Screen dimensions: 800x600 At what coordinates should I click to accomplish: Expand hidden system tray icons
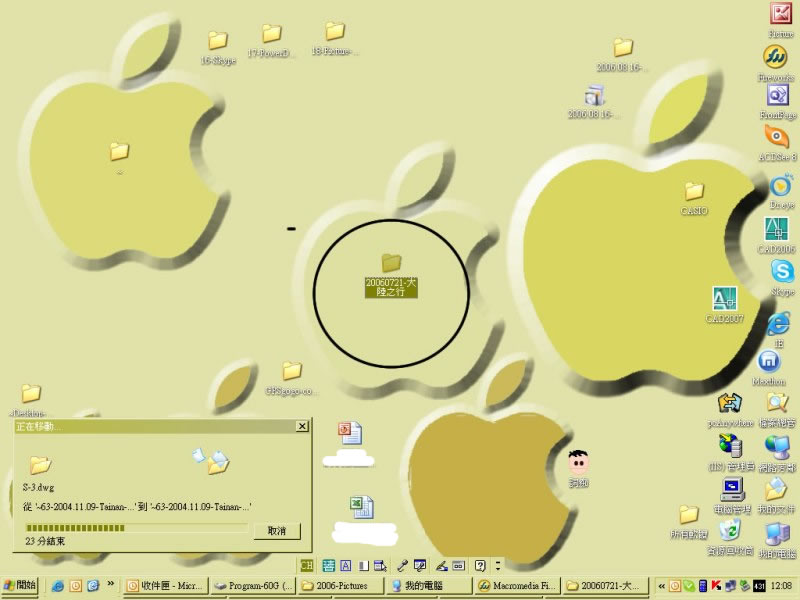662,586
